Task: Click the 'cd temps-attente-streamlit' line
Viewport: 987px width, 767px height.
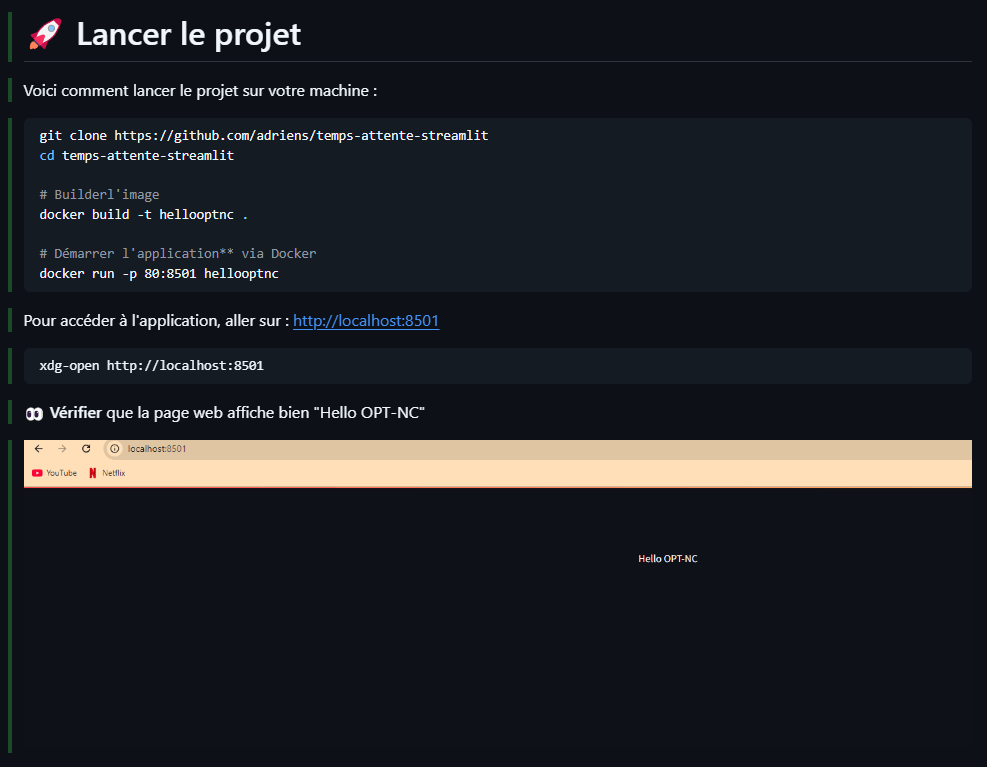Action: point(137,155)
